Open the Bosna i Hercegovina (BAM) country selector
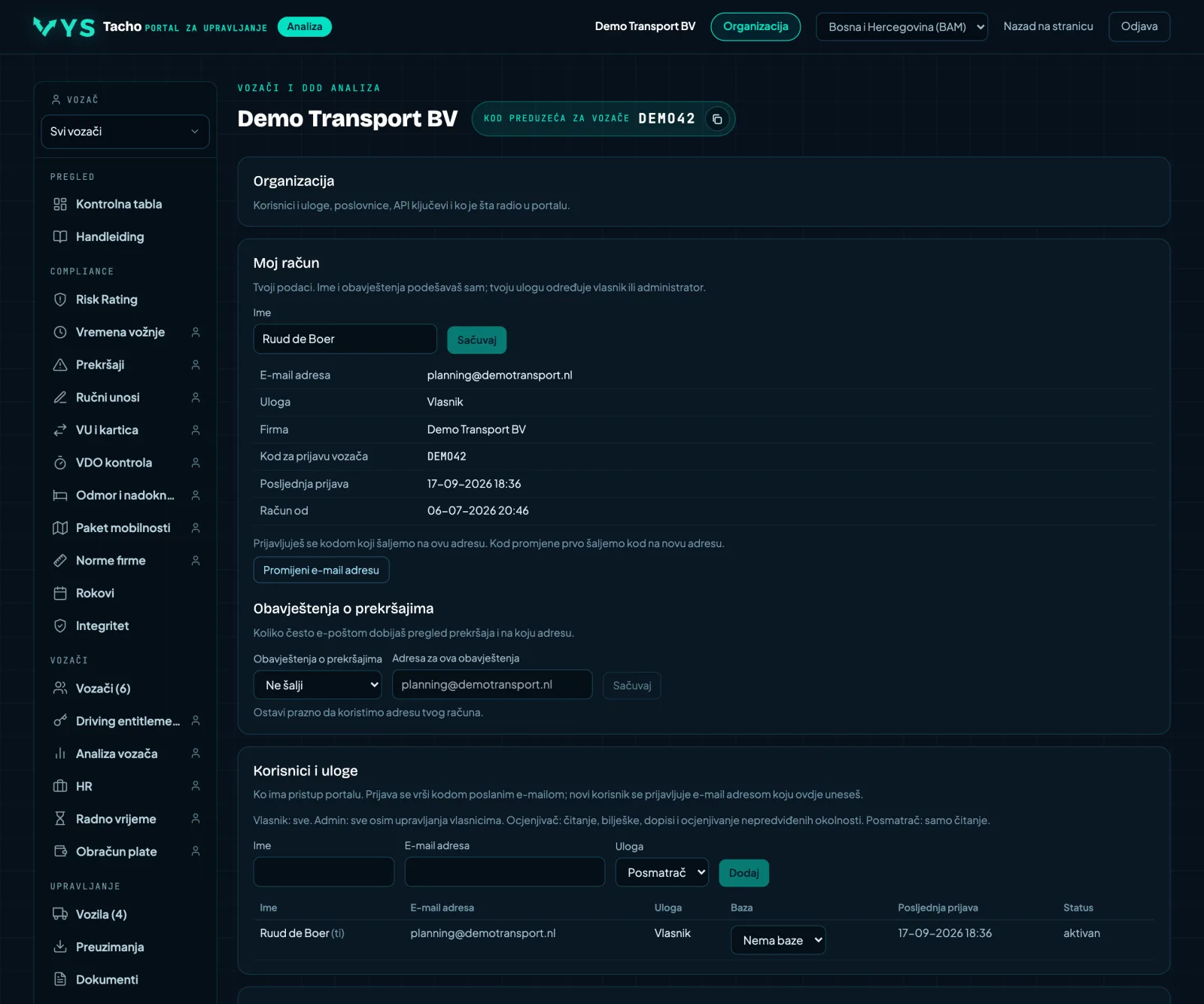 pyautogui.click(x=901, y=27)
